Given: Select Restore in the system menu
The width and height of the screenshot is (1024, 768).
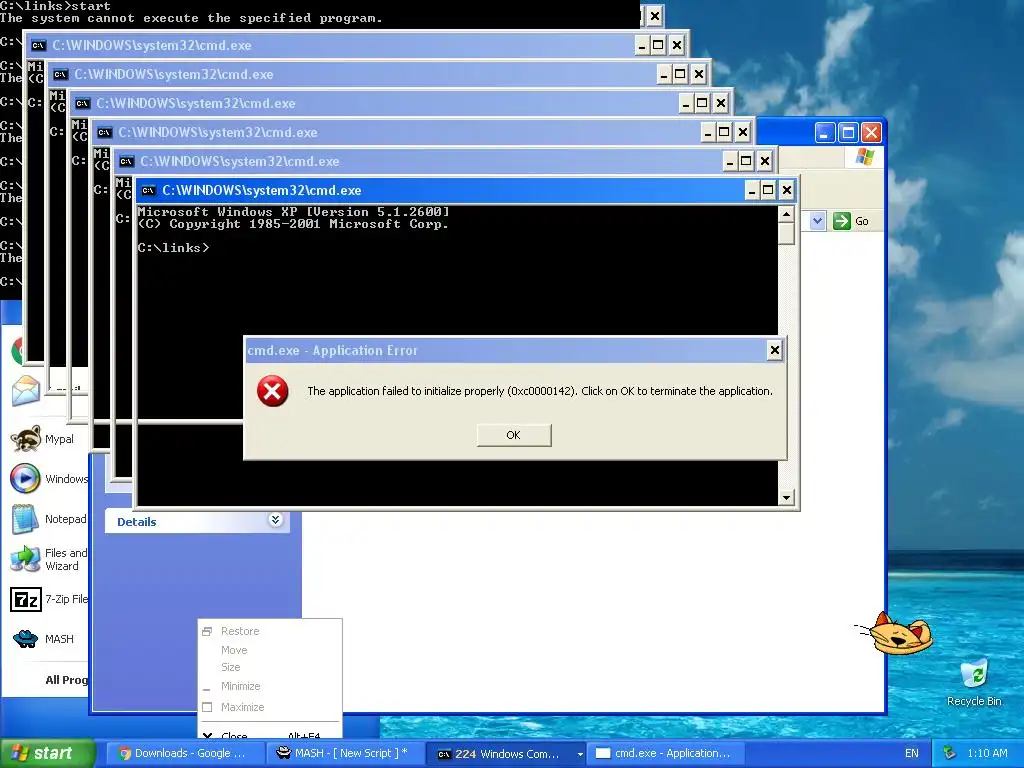Looking at the screenshot, I should tap(270, 631).
